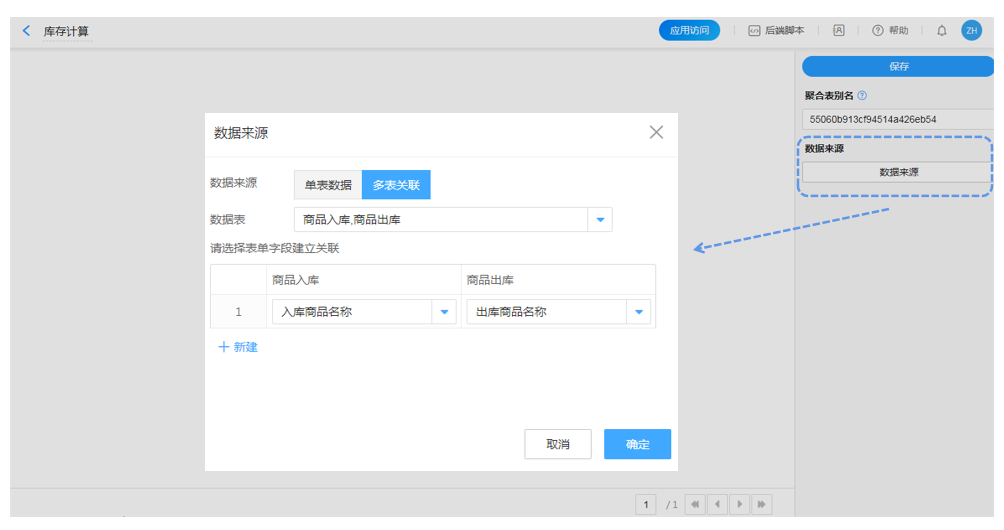Image resolution: width=1004 pixels, height=530 pixels.
Task: Expand the 出库商品名称 field dropdown
Action: click(639, 312)
